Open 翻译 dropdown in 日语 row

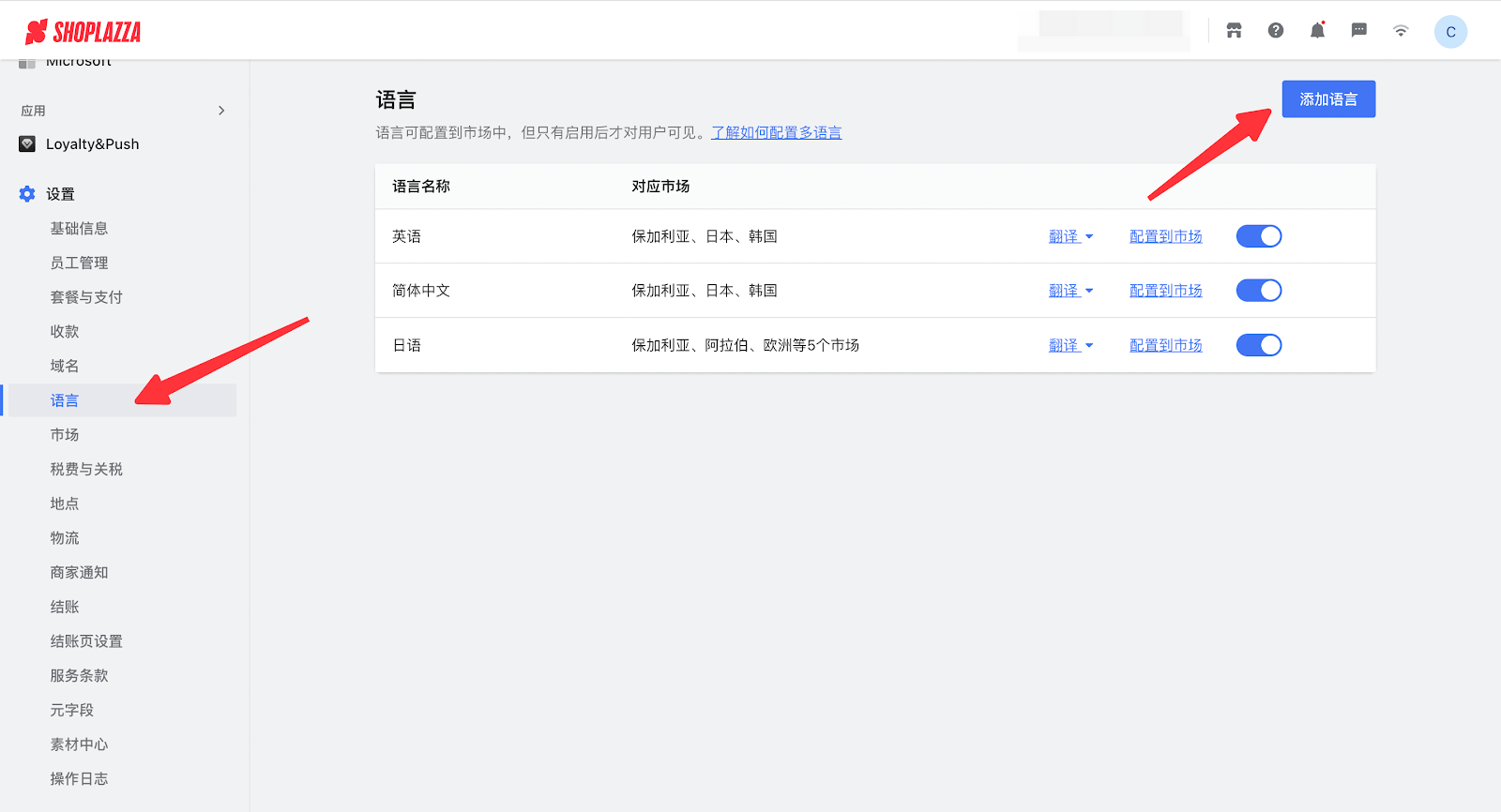tap(1070, 345)
